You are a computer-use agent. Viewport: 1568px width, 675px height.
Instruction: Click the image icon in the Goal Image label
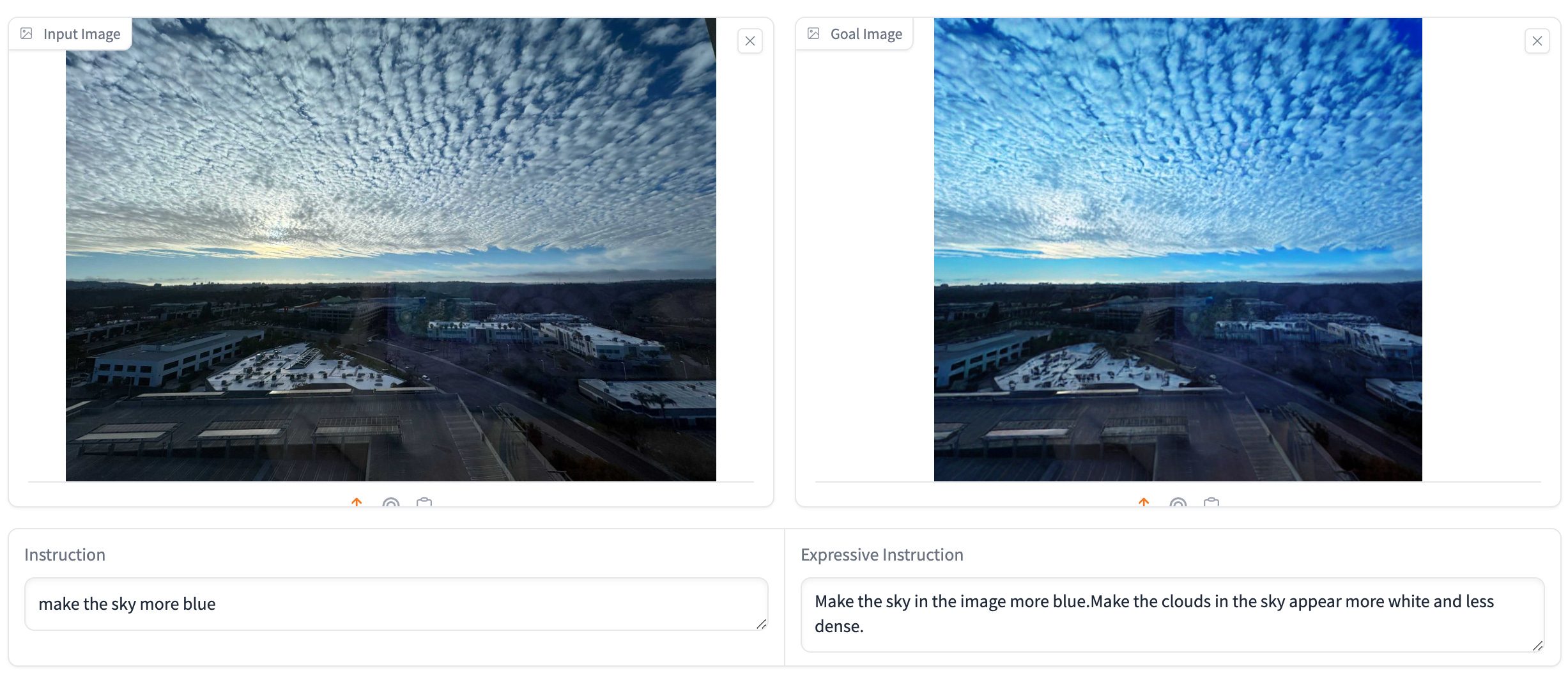pos(813,33)
